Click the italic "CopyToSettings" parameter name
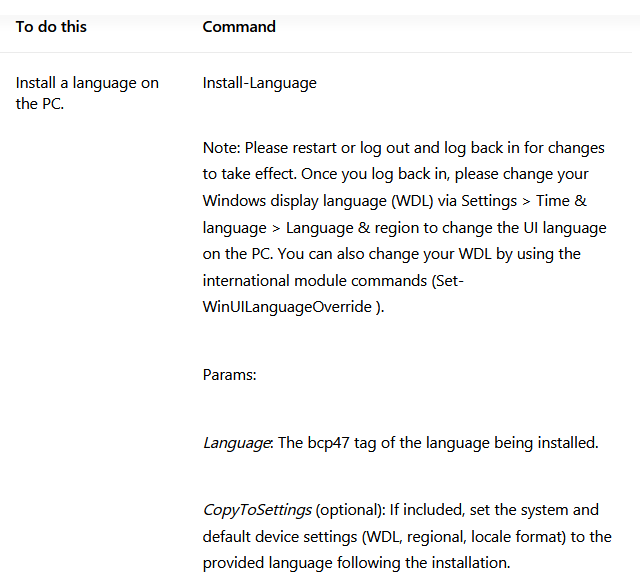Viewport: 640px width, 580px height. pos(257,510)
